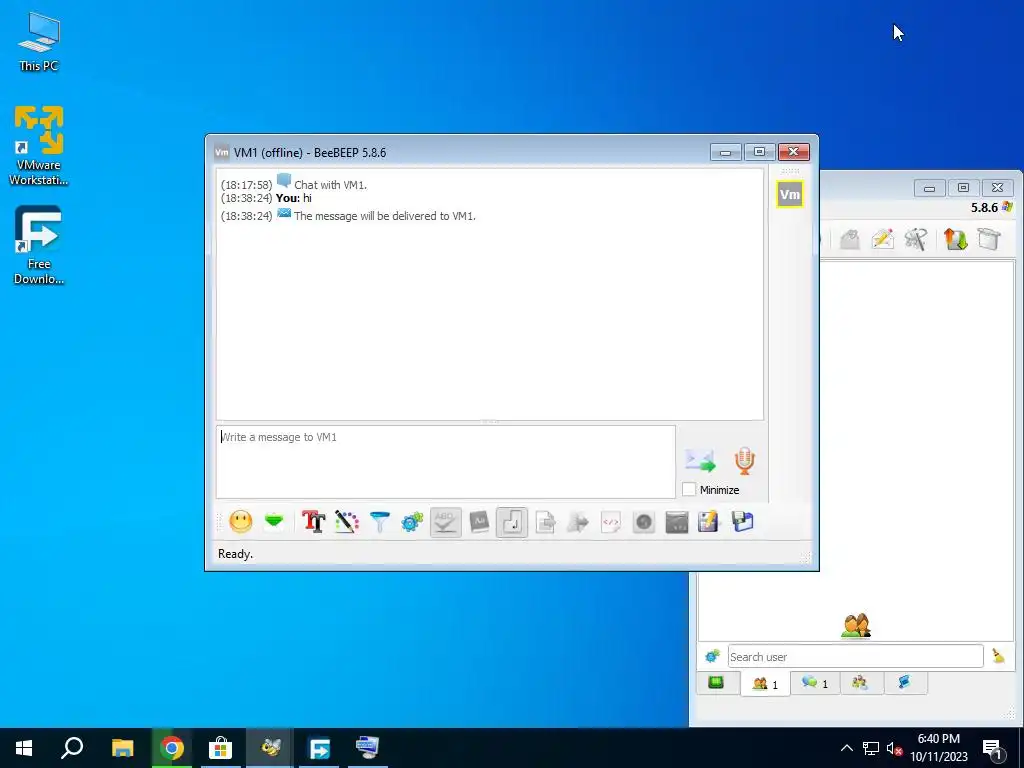The image size is (1024, 768).
Task: Enable the Minimize checkbox
Action: pyautogui.click(x=689, y=489)
